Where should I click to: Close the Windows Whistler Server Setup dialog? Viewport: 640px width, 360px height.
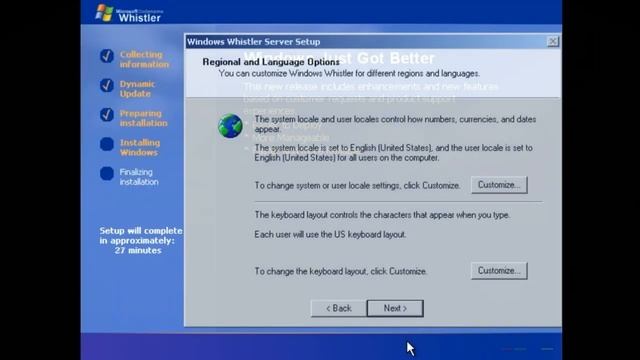pyautogui.click(x=553, y=41)
